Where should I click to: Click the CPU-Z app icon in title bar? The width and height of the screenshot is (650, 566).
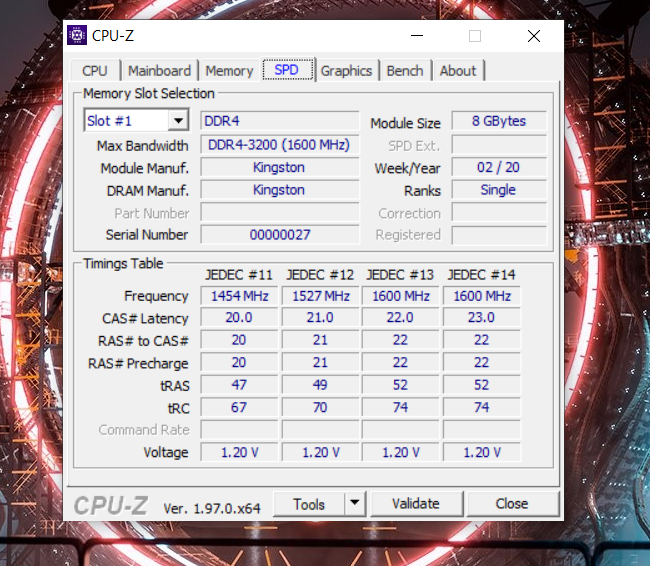pos(77,35)
